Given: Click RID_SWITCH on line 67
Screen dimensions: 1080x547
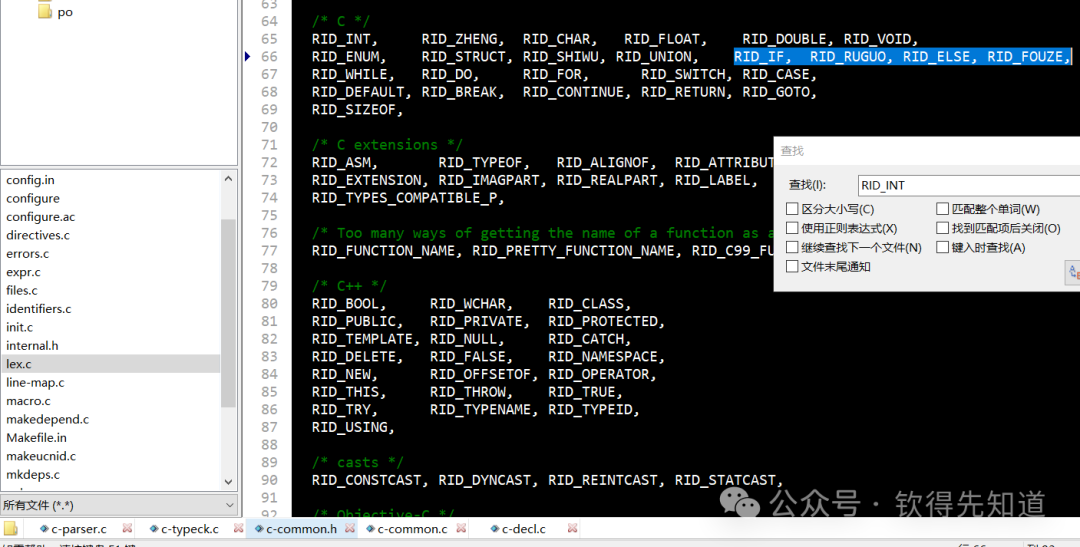Looking at the screenshot, I should [683, 74].
